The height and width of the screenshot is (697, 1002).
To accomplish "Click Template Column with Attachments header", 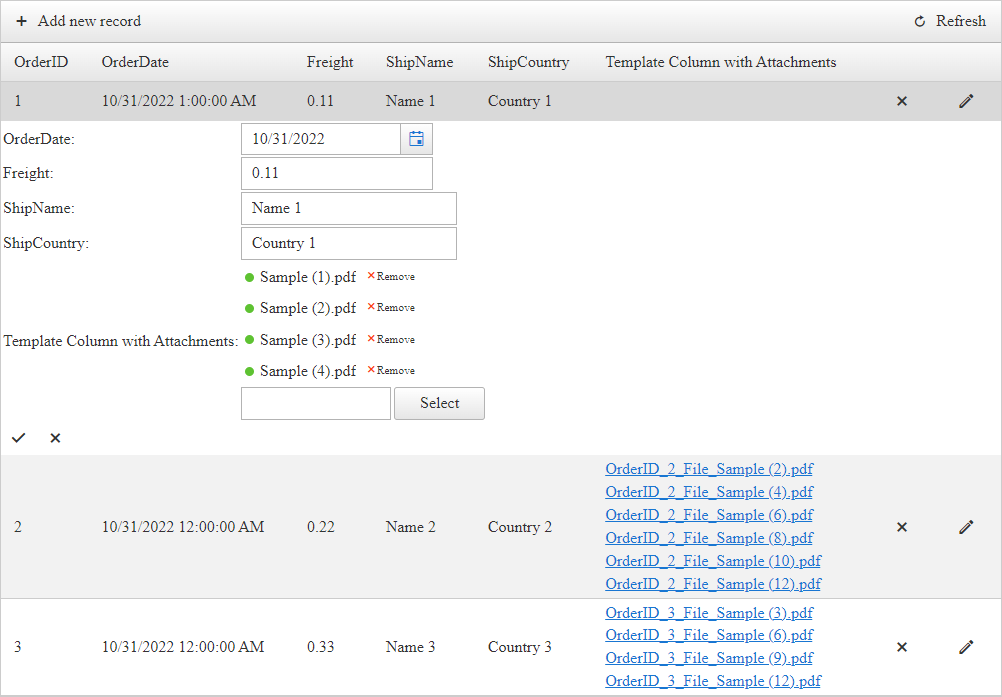I will [x=721, y=62].
